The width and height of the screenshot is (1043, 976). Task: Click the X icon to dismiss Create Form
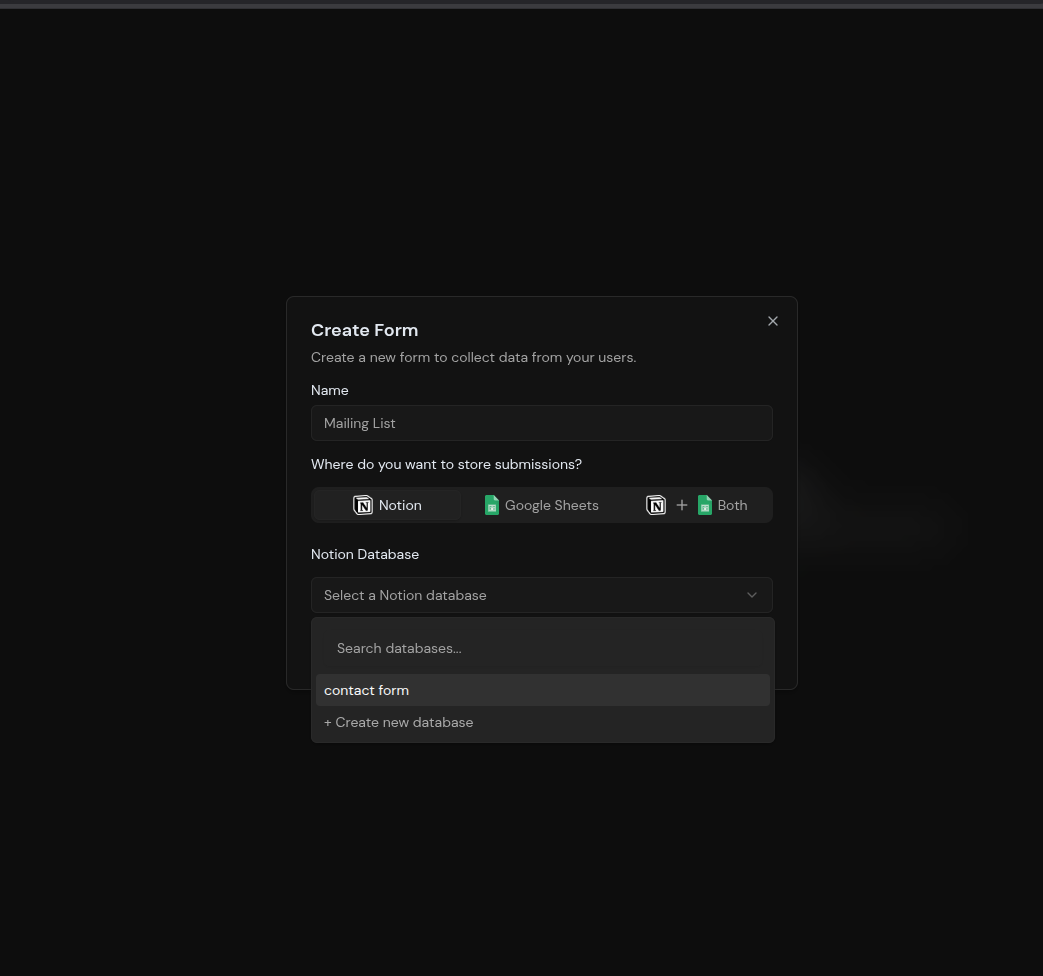pyautogui.click(x=772, y=321)
